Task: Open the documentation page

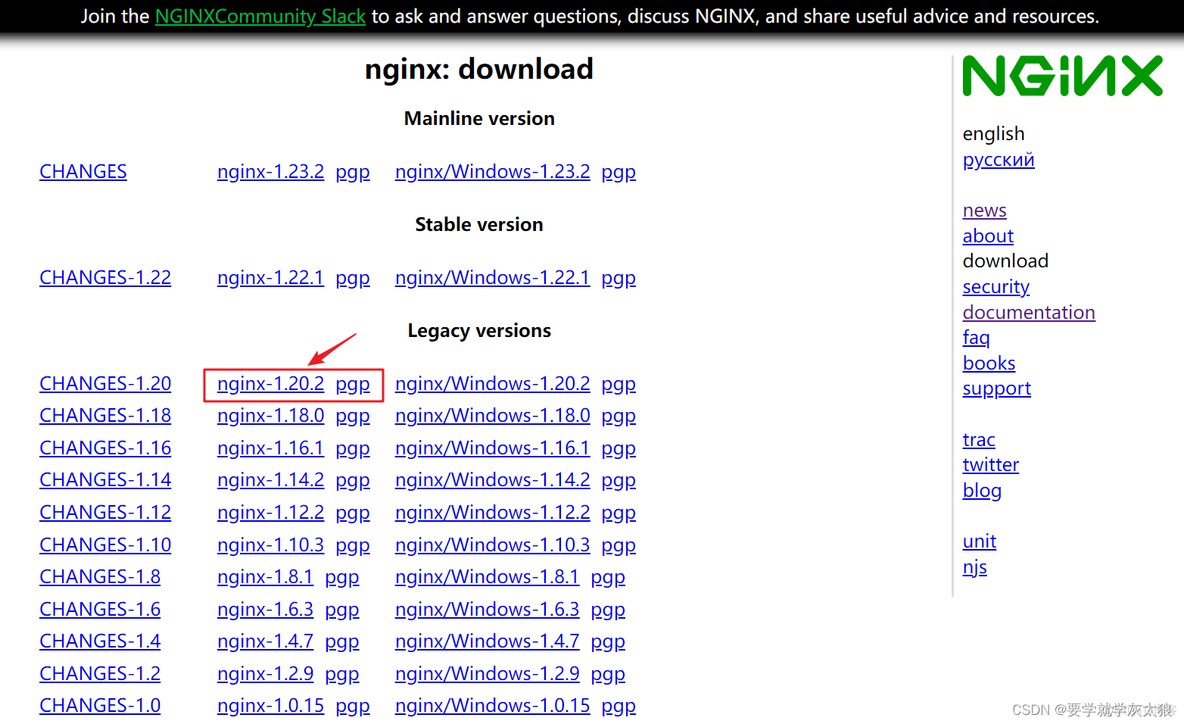Action: 1028,312
